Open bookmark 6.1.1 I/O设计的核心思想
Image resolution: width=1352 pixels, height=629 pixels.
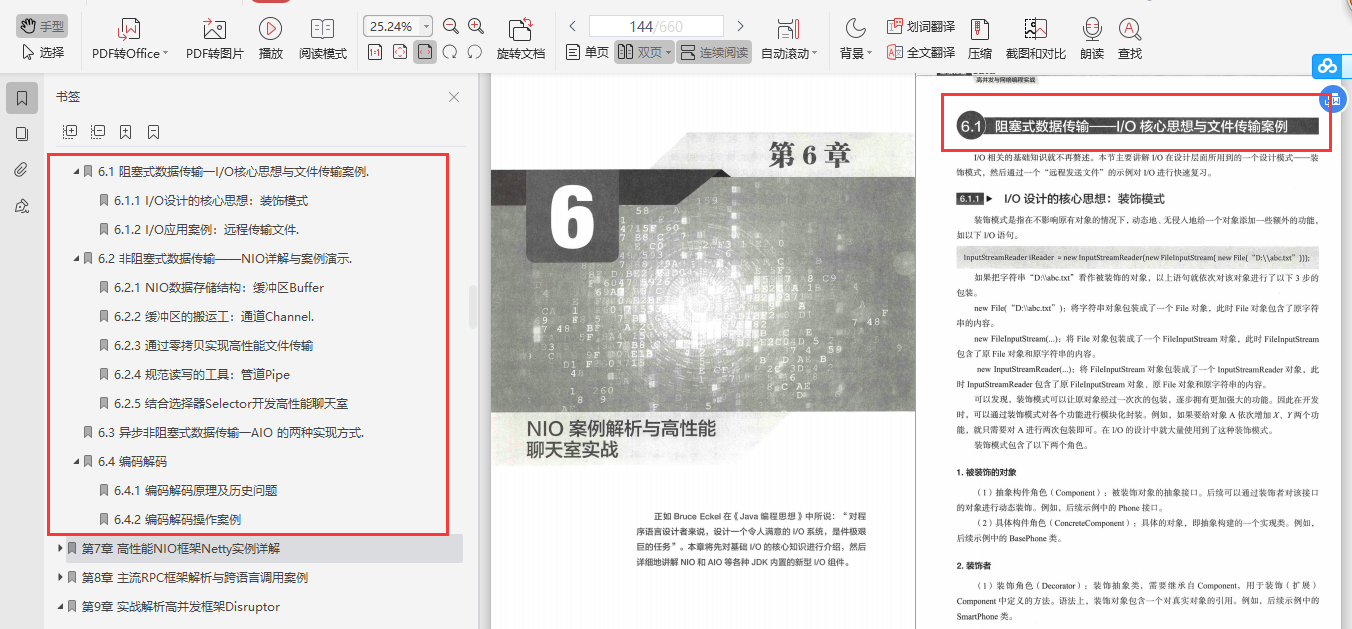[211, 201]
